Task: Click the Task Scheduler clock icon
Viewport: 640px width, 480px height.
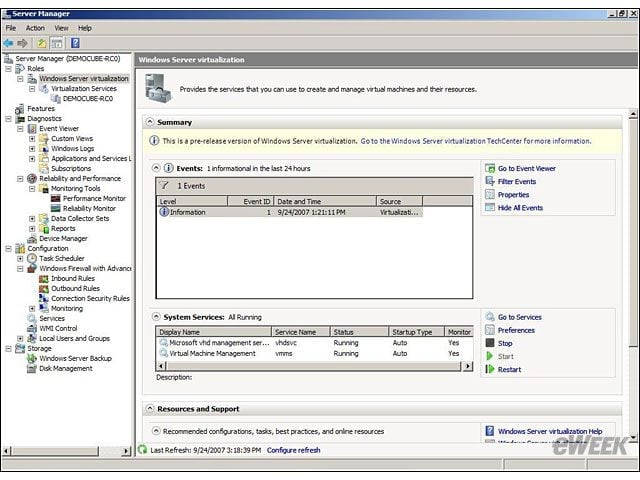Action: (32, 258)
